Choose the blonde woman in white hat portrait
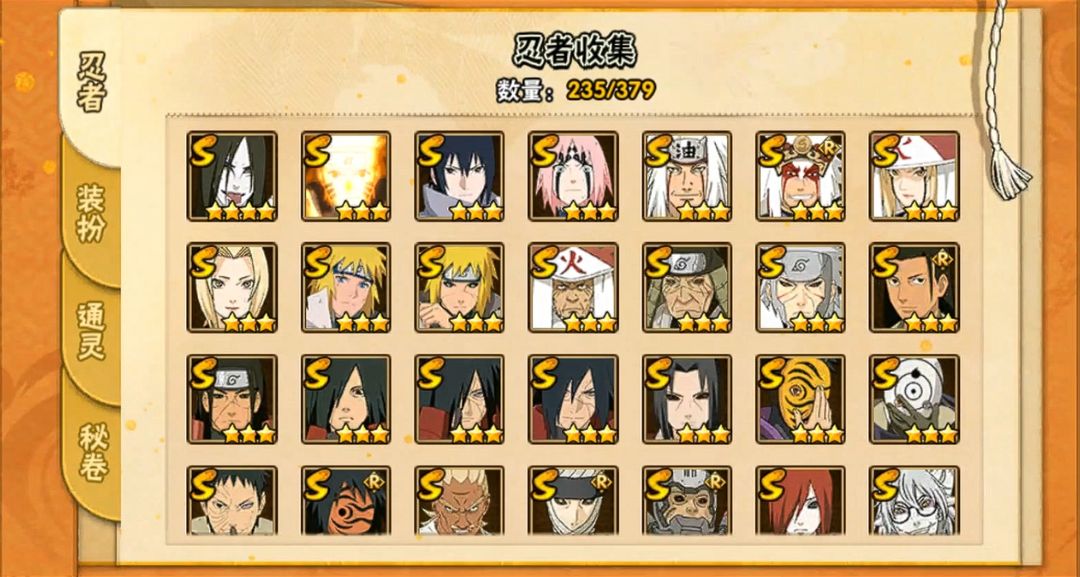 coord(914,176)
